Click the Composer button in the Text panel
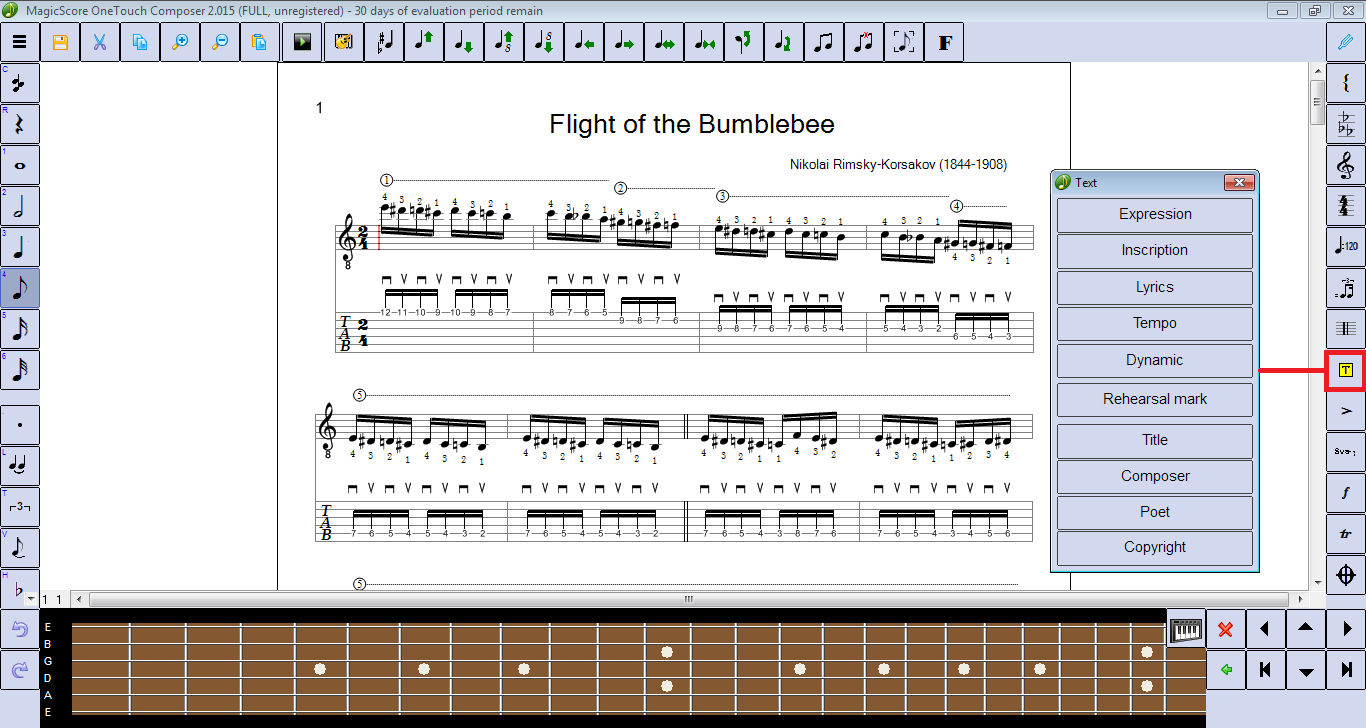This screenshot has width=1366, height=728. click(1155, 476)
